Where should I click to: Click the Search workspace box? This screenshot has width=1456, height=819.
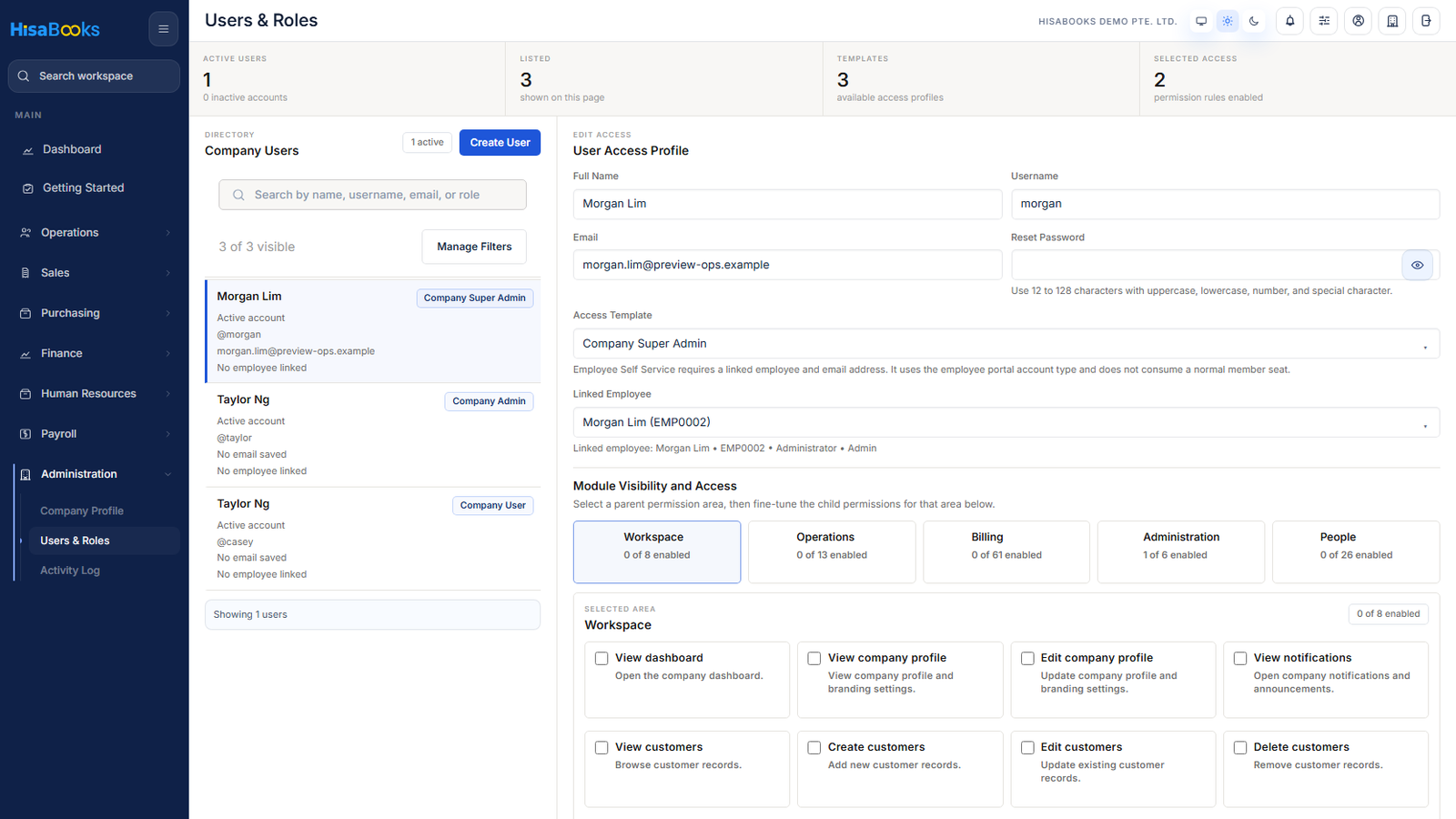(94, 76)
